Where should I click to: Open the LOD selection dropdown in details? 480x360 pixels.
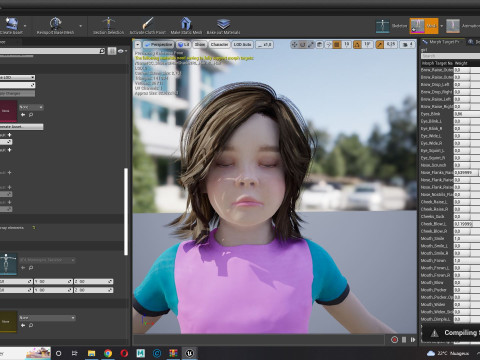(x=17, y=77)
